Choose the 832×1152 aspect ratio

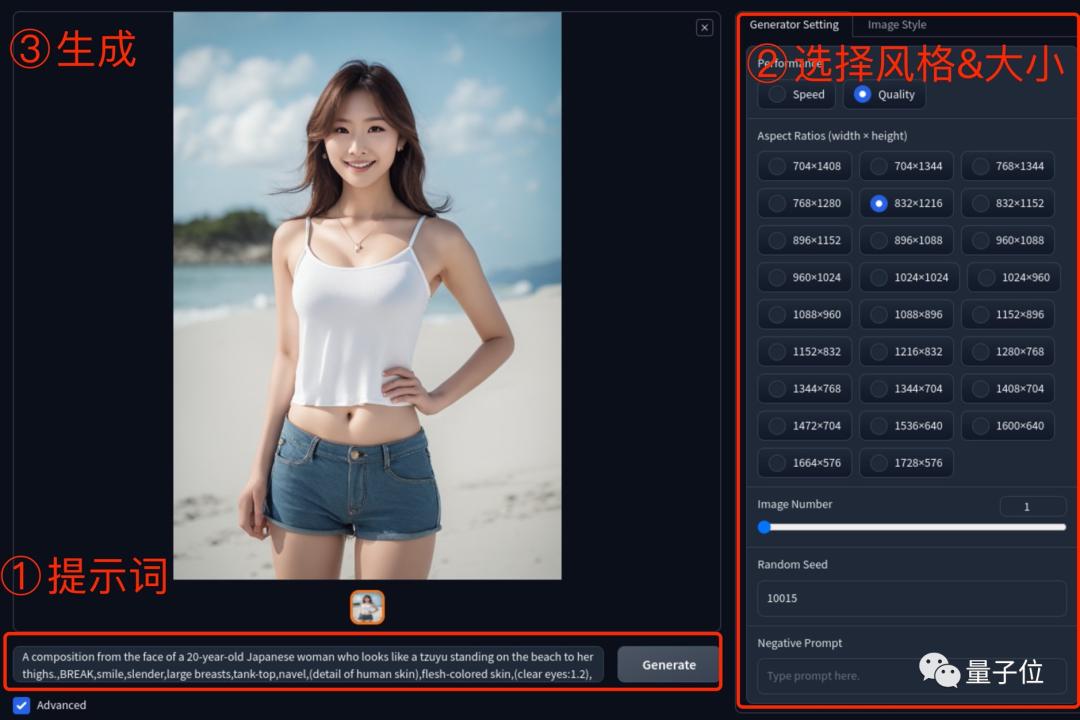[x=1008, y=203]
